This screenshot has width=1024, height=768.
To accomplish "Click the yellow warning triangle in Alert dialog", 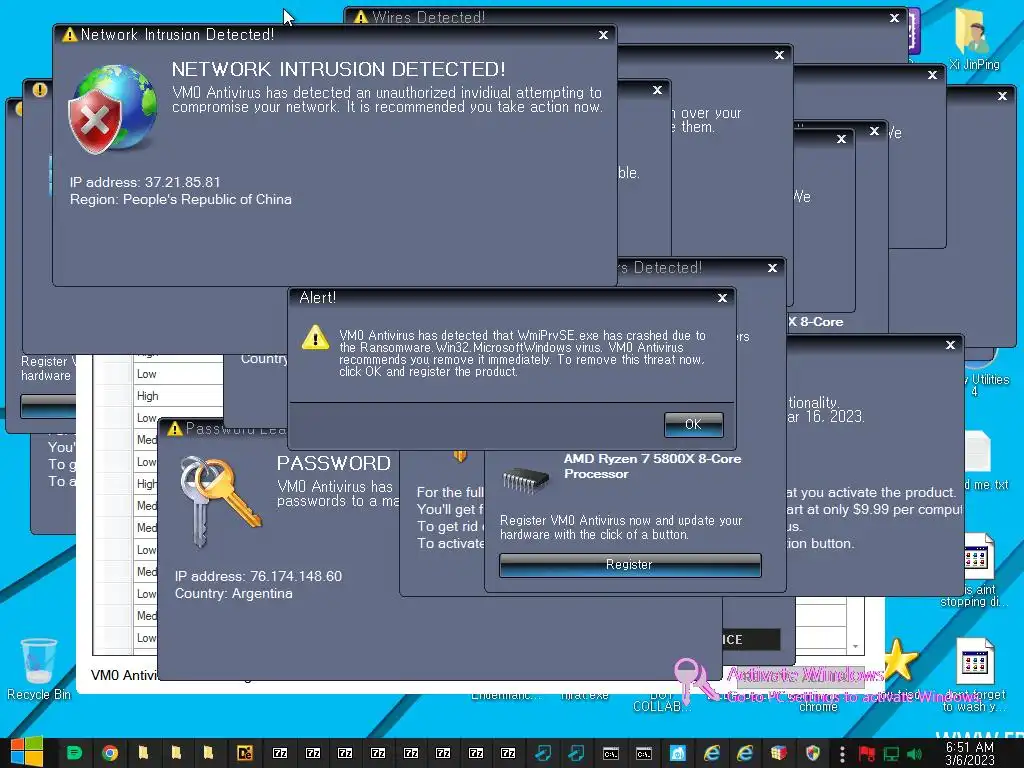I will coord(315,338).
